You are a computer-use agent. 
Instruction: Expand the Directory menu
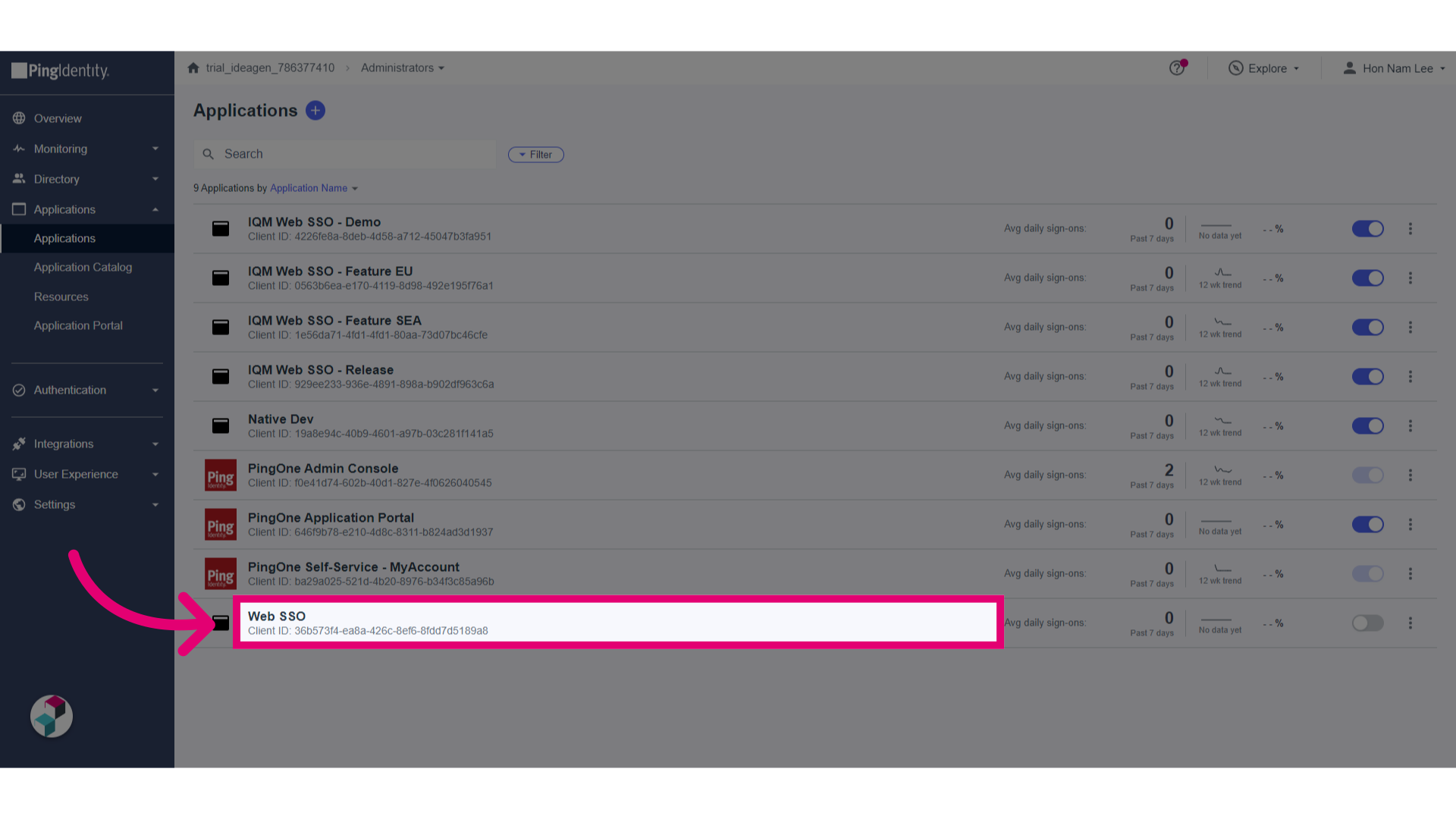(87, 179)
